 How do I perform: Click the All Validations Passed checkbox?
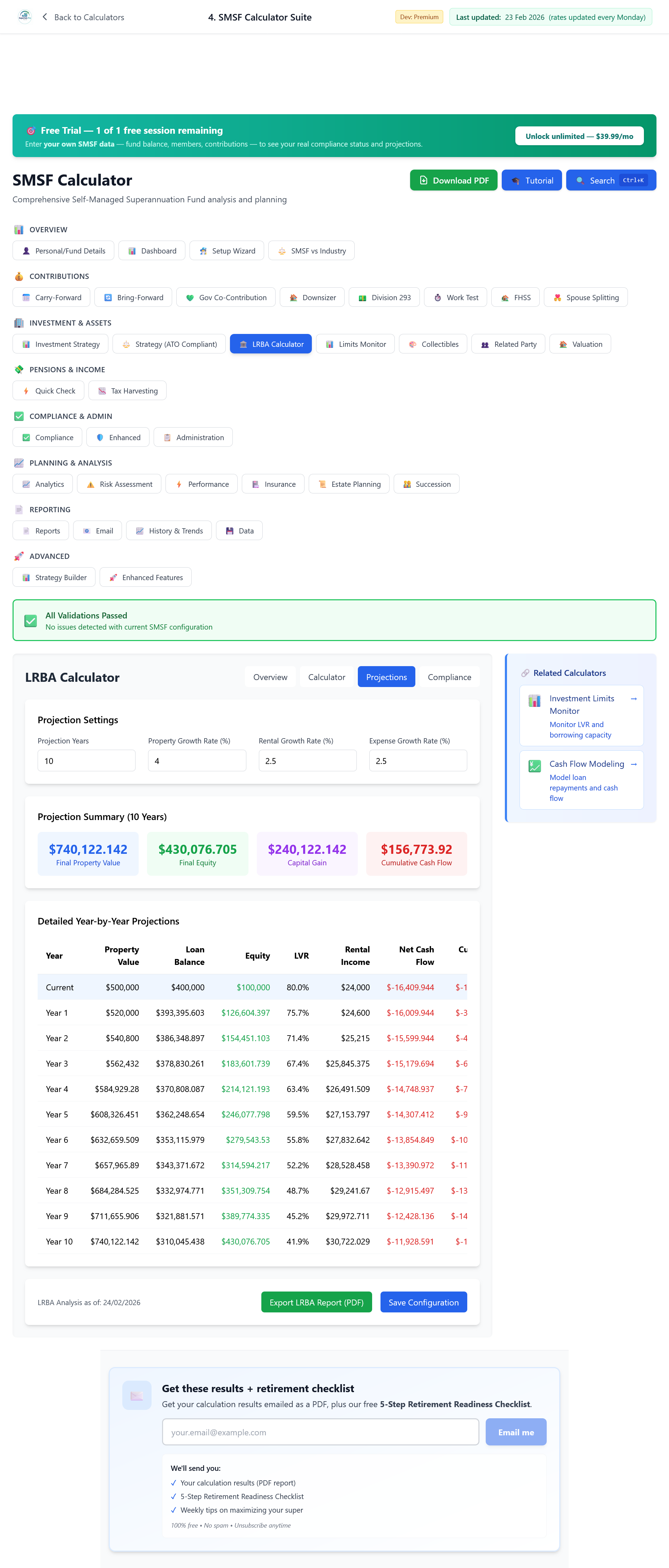tap(30, 620)
